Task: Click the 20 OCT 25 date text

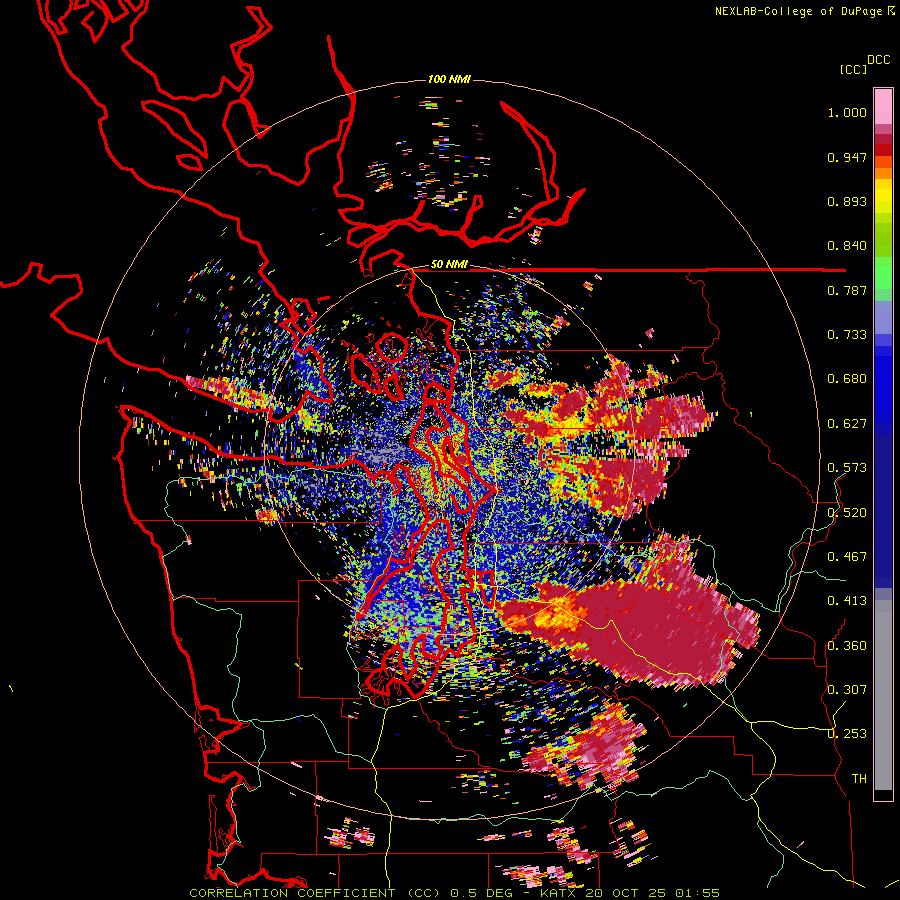Action: pyautogui.click(x=626, y=893)
